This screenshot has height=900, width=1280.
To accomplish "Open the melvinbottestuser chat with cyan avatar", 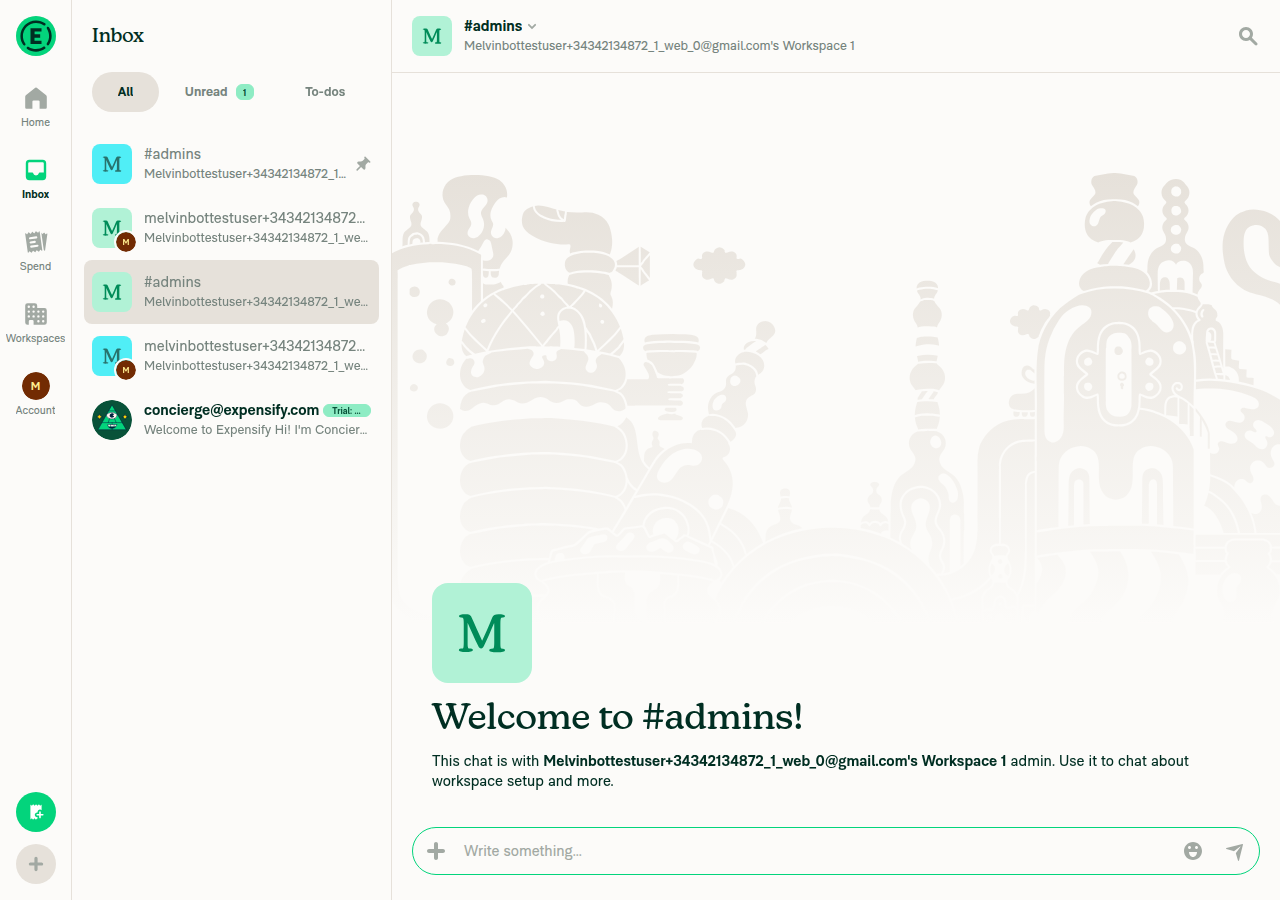I will [x=231, y=356].
